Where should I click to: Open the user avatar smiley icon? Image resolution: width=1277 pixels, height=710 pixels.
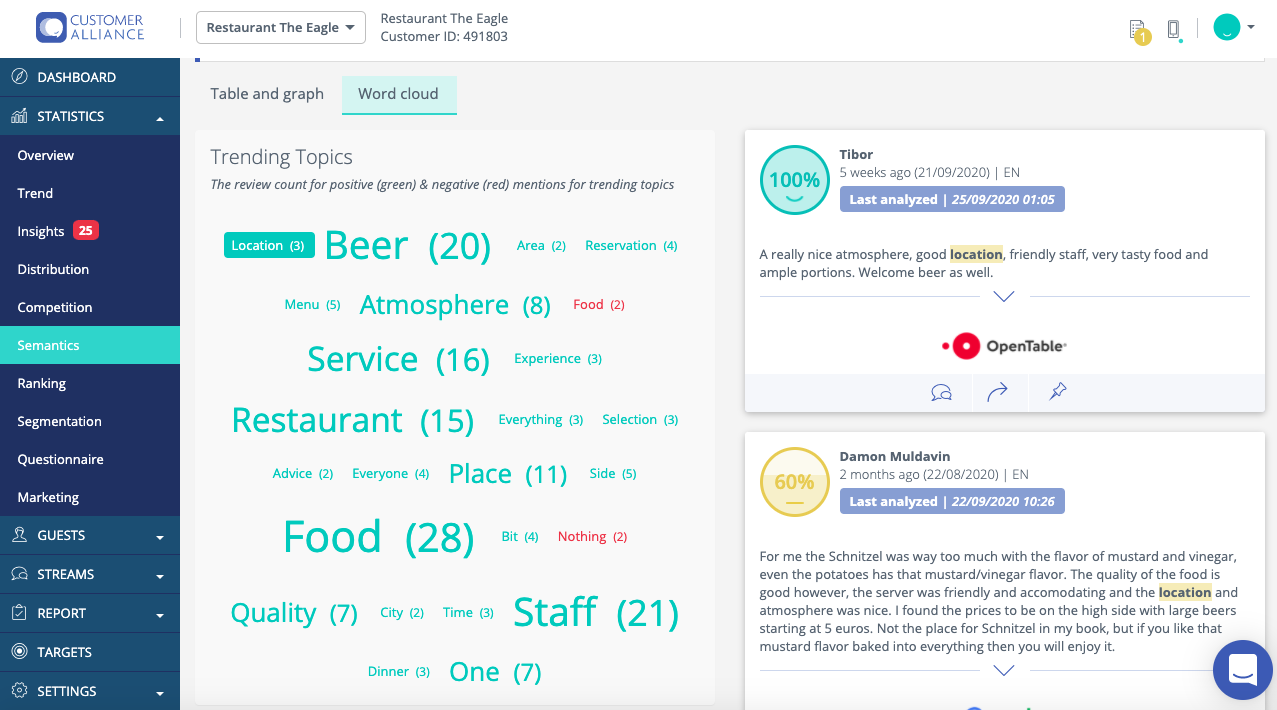point(1226,28)
